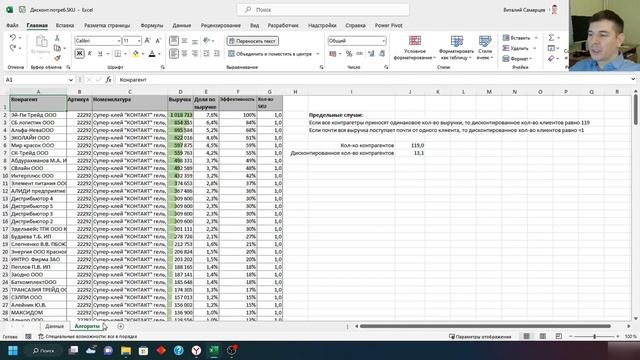Click the Decrease Decimal icon
Image resolution: width=640 pixels, height=360 pixels.
pyautogui.click(x=382, y=54)
